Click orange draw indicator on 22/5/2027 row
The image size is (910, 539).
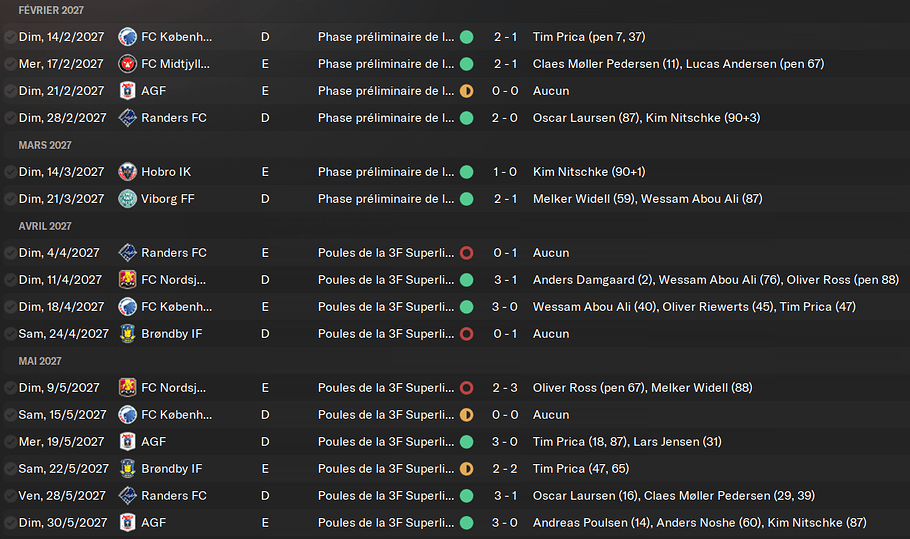(466, 469)
